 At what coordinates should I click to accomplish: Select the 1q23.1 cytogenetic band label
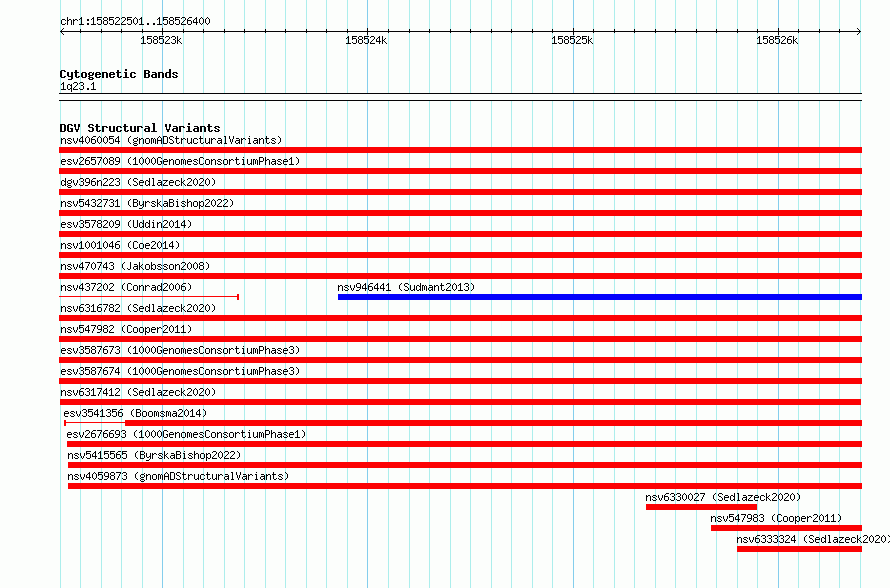tap(78, 86)
